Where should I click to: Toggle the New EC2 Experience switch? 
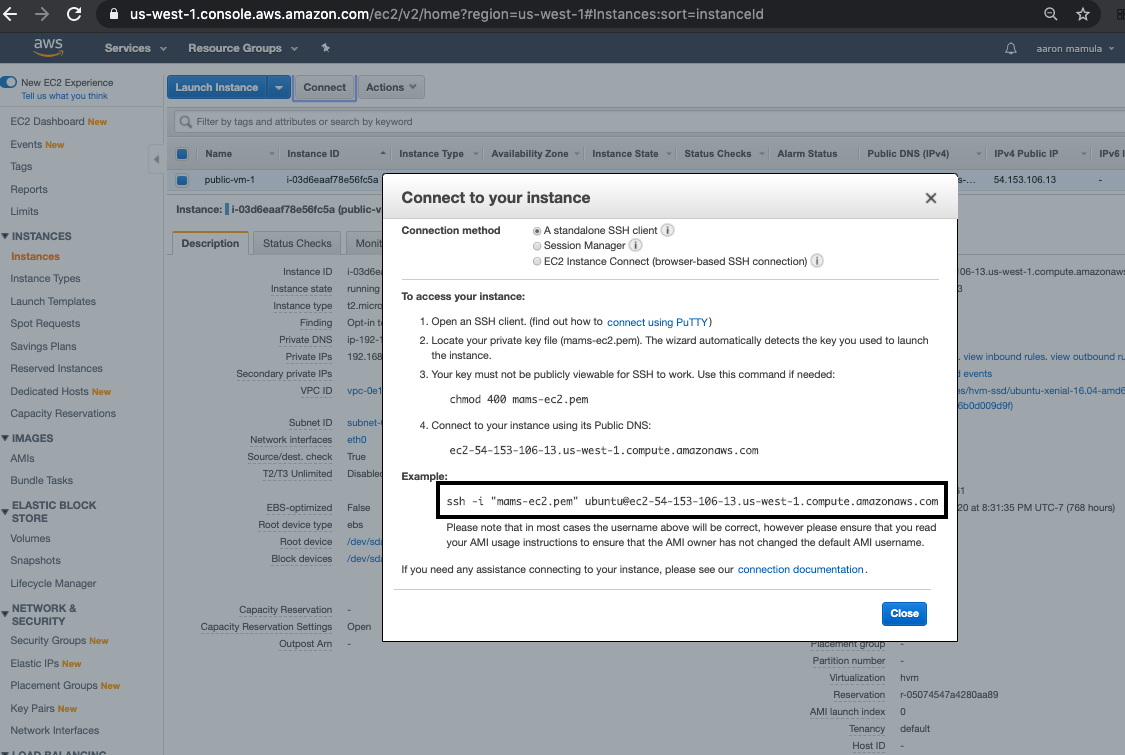[x=9, y=82]
